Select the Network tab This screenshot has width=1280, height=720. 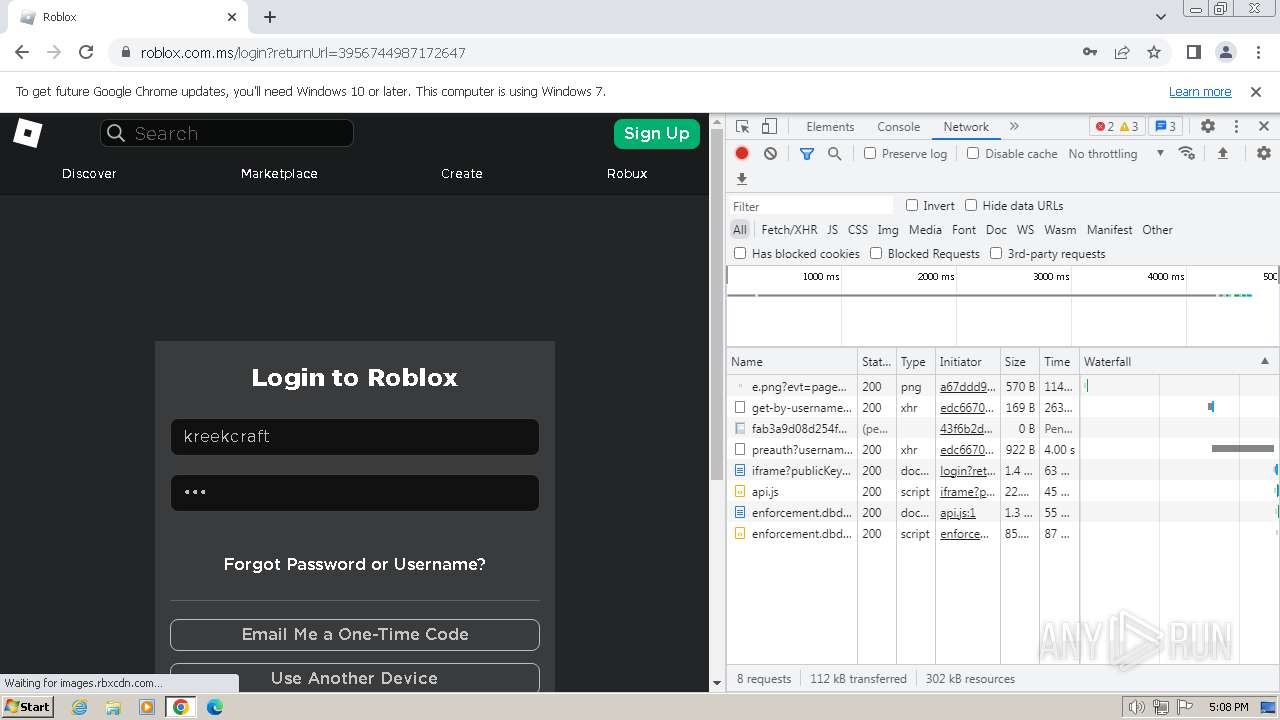[966, 127]
